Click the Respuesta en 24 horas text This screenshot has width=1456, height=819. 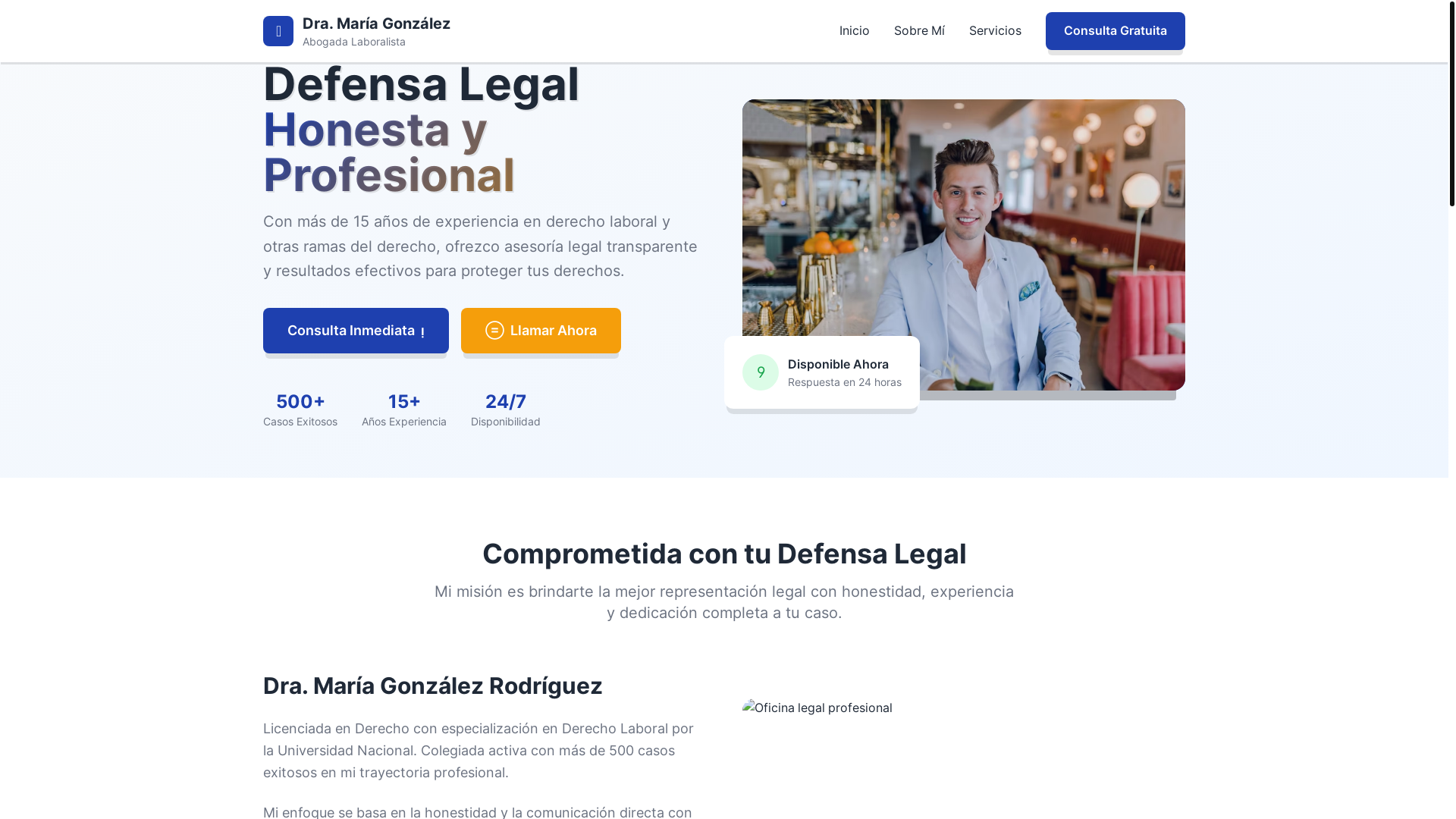click(x=845, y=382)
